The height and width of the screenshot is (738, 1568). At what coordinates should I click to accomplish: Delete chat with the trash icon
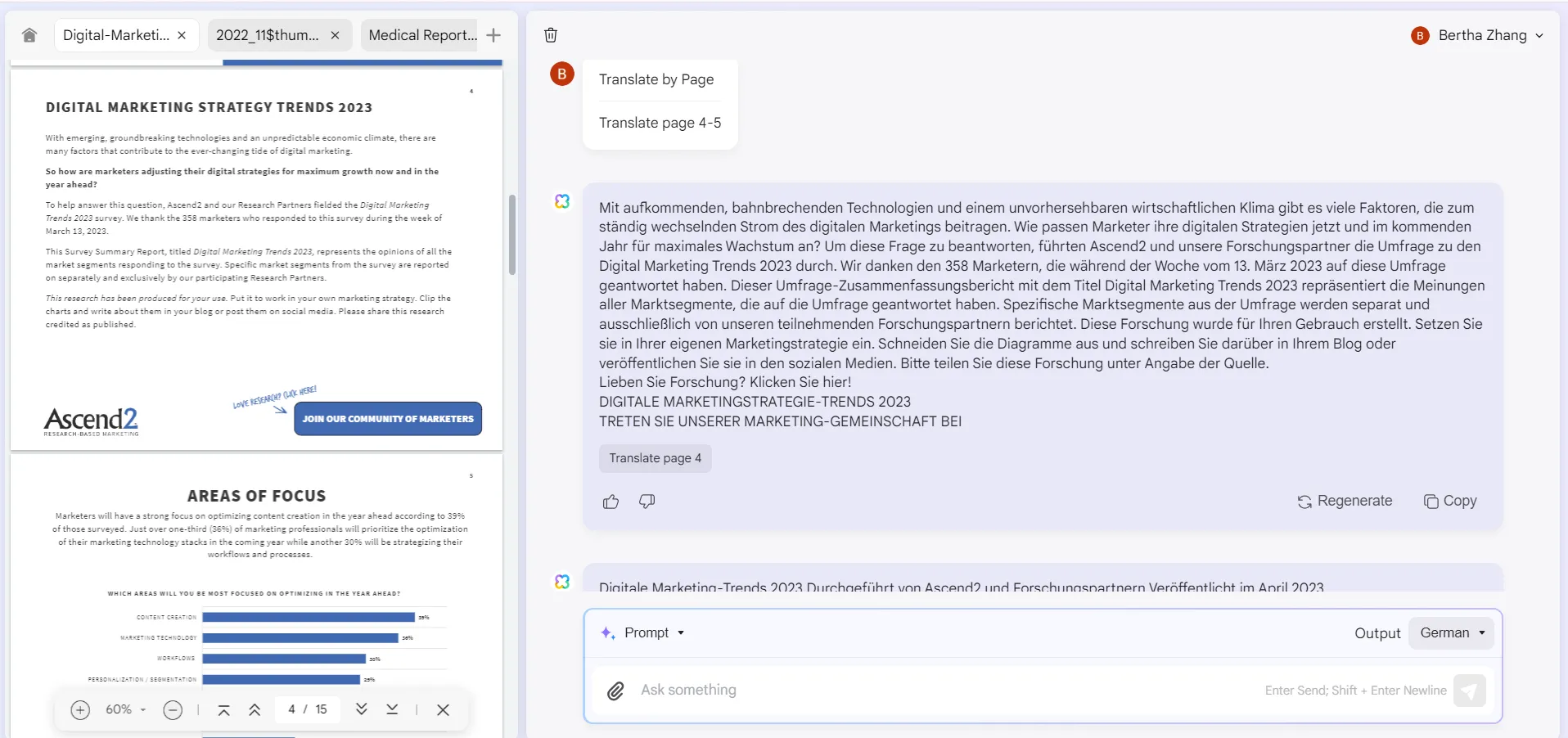[x=551, y=34]
